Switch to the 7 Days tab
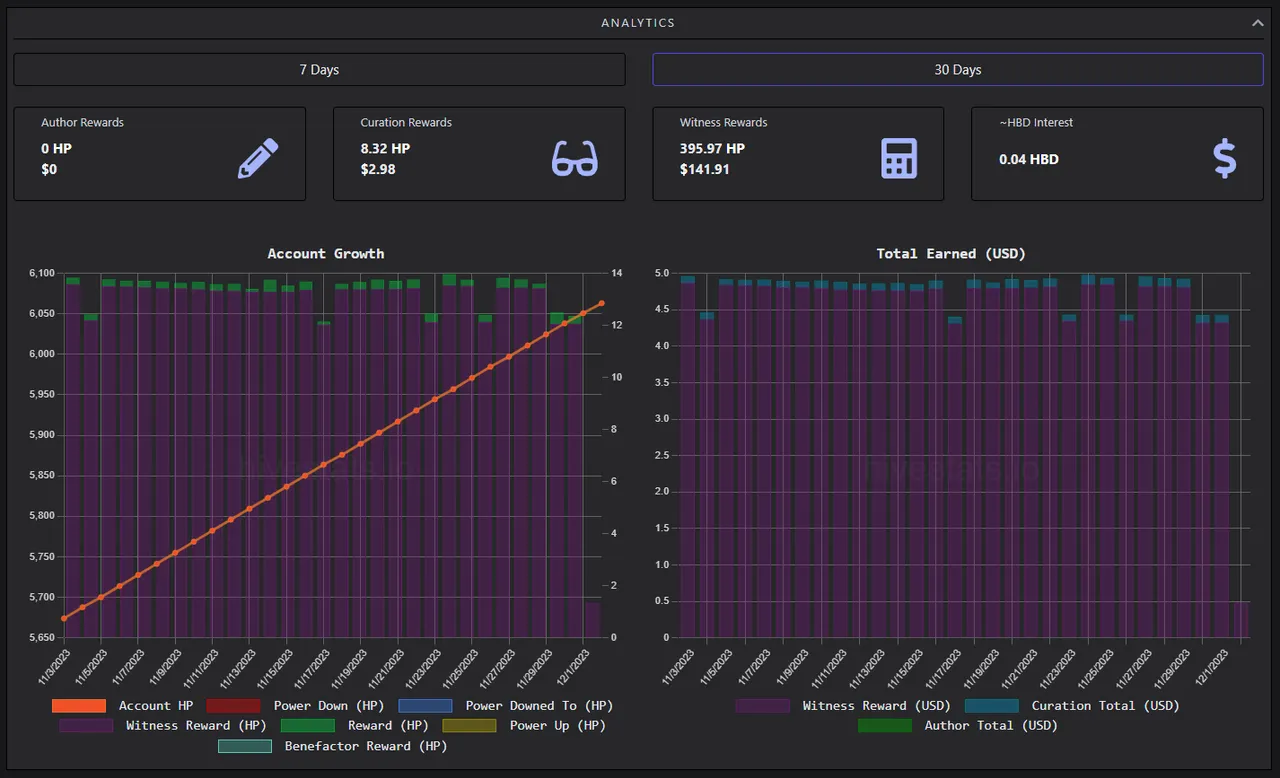 click(319, 69)
